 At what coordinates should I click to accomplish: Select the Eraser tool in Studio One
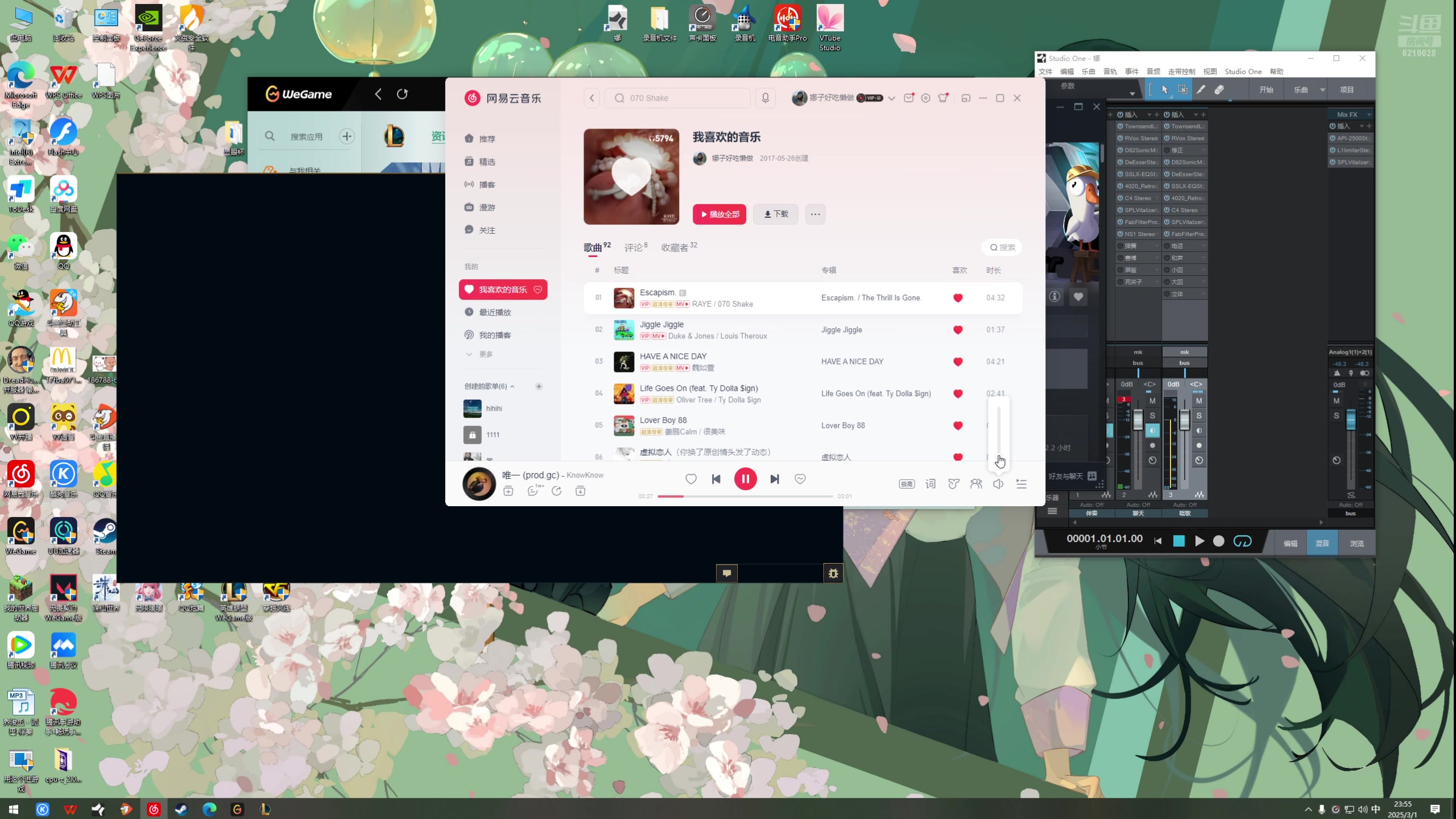point(1219,89)
